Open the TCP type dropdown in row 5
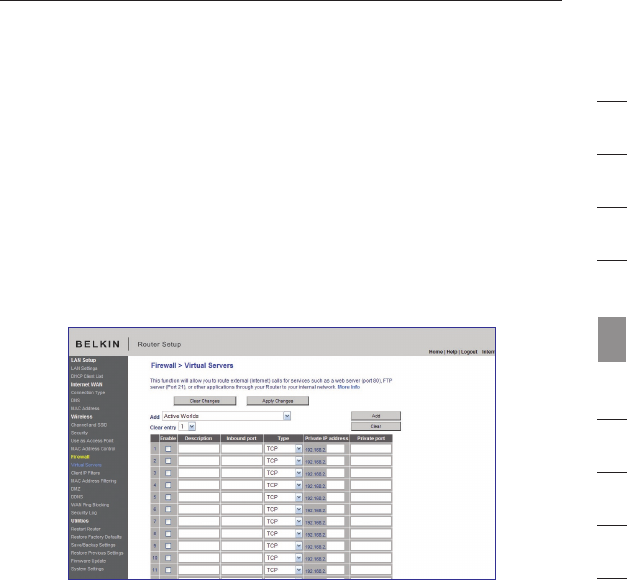The image size is (627, 580). [x=283, y=497]
